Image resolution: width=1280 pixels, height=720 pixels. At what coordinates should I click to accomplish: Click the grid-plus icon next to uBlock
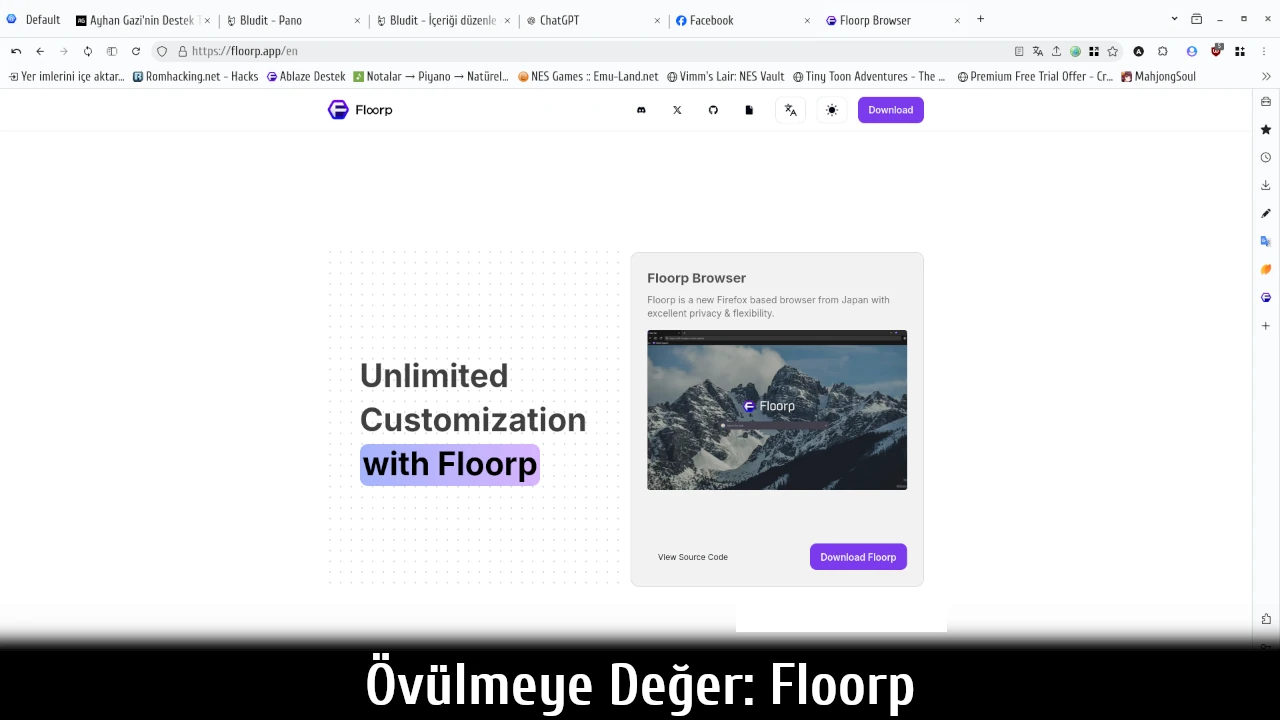(x=1240, y=51)
